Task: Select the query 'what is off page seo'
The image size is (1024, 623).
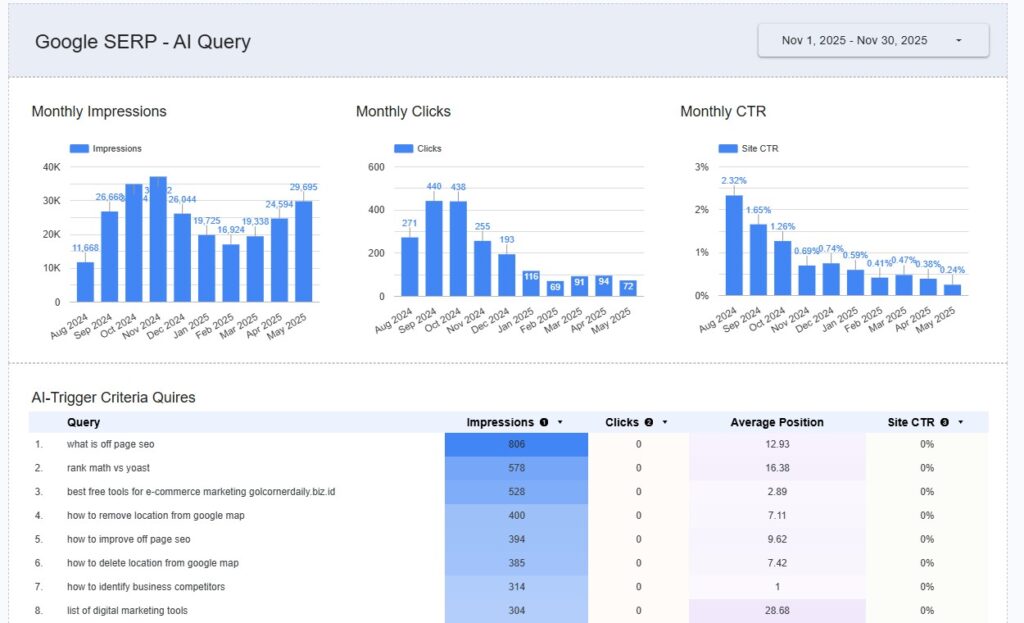Action: [113, 444]
